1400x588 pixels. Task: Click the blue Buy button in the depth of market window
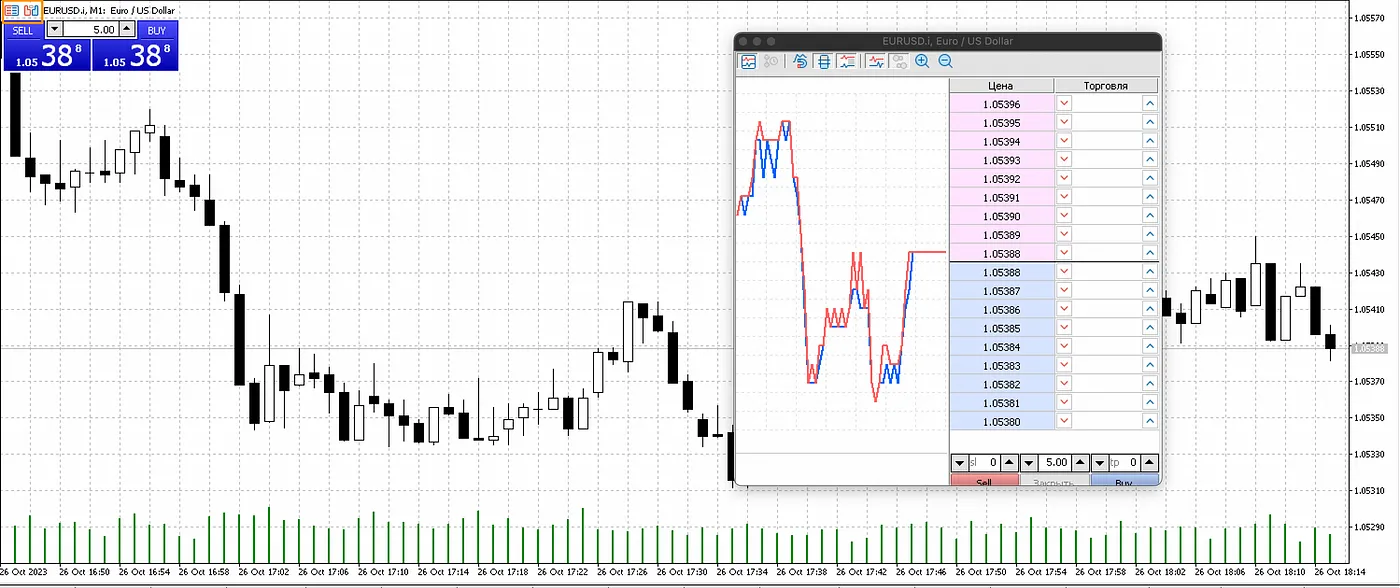click(x=1124, y=481)
